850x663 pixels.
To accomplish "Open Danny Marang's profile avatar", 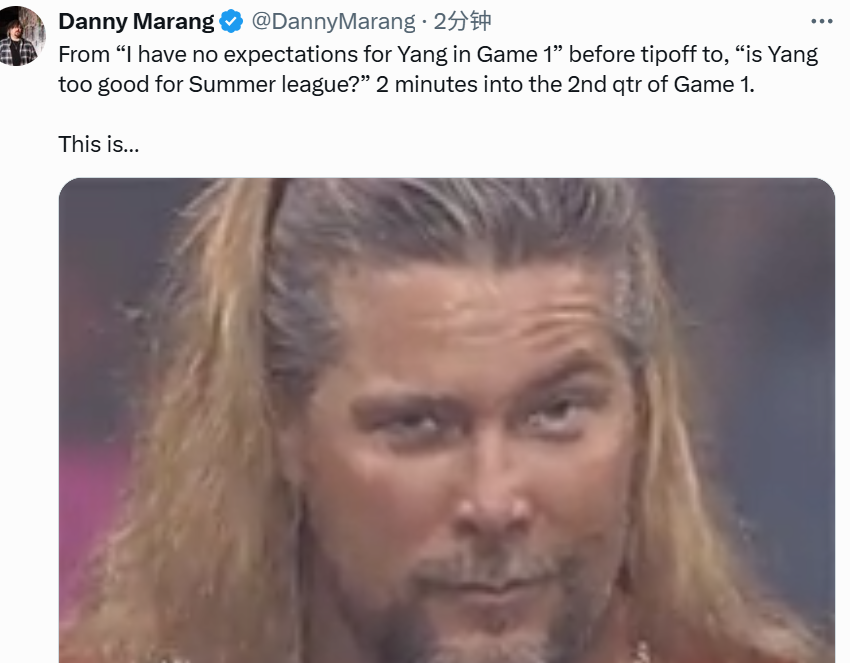I will (x=22, y=35).
